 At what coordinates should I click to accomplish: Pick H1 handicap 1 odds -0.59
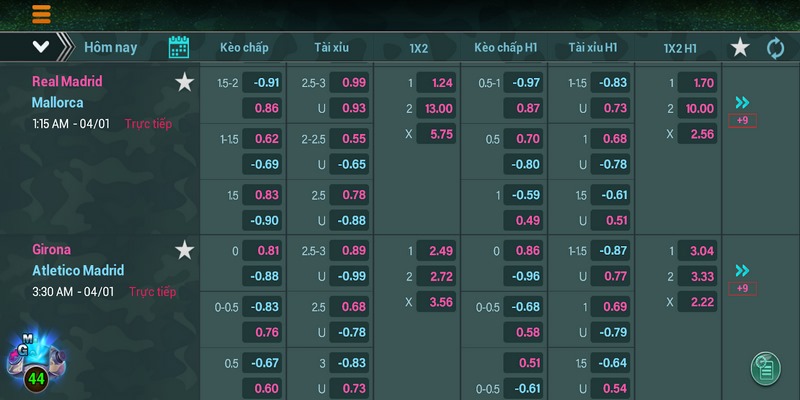(523, 195)
